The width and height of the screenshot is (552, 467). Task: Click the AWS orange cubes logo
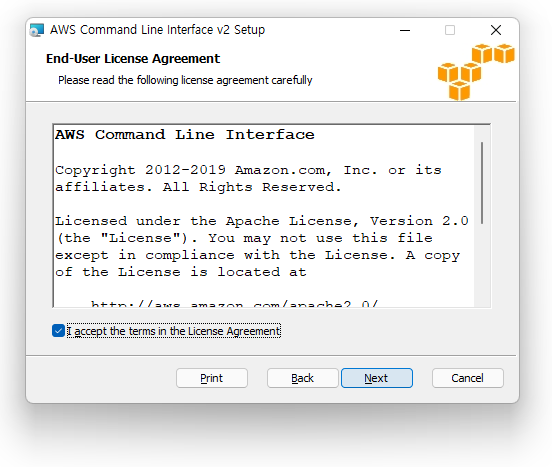476,72
